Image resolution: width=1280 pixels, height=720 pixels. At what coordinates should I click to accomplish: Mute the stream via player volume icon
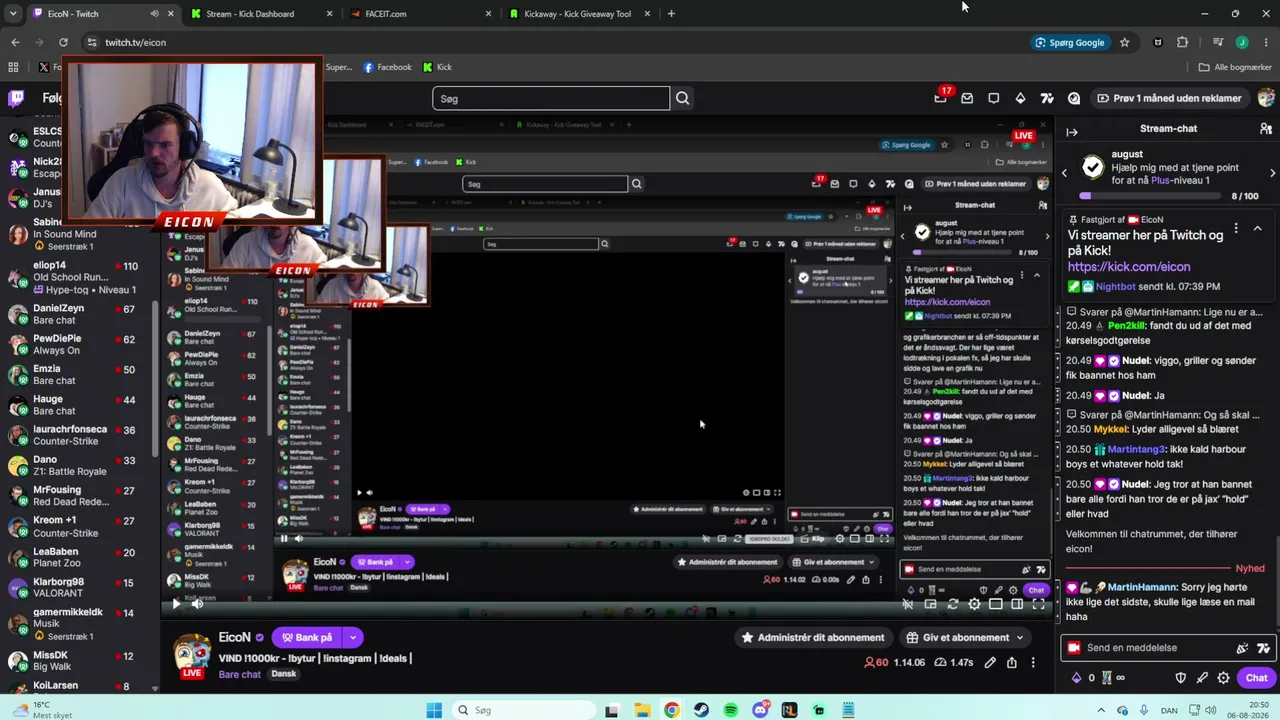pyautogui.click(x=197, y=603)
